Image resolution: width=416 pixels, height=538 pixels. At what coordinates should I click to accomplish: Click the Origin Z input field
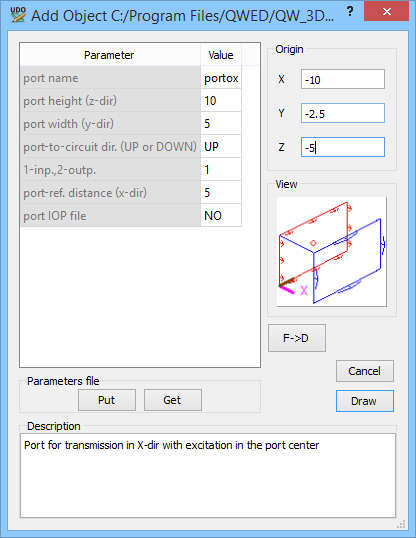point(343,147)
